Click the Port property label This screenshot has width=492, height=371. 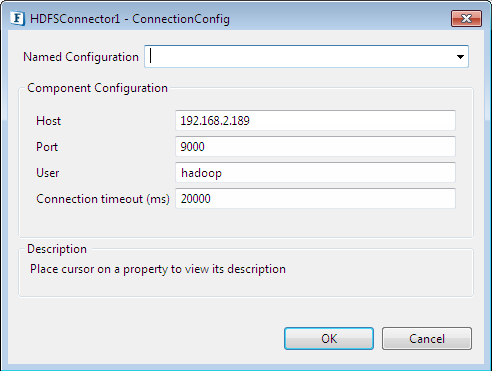[x=47, y=147]
